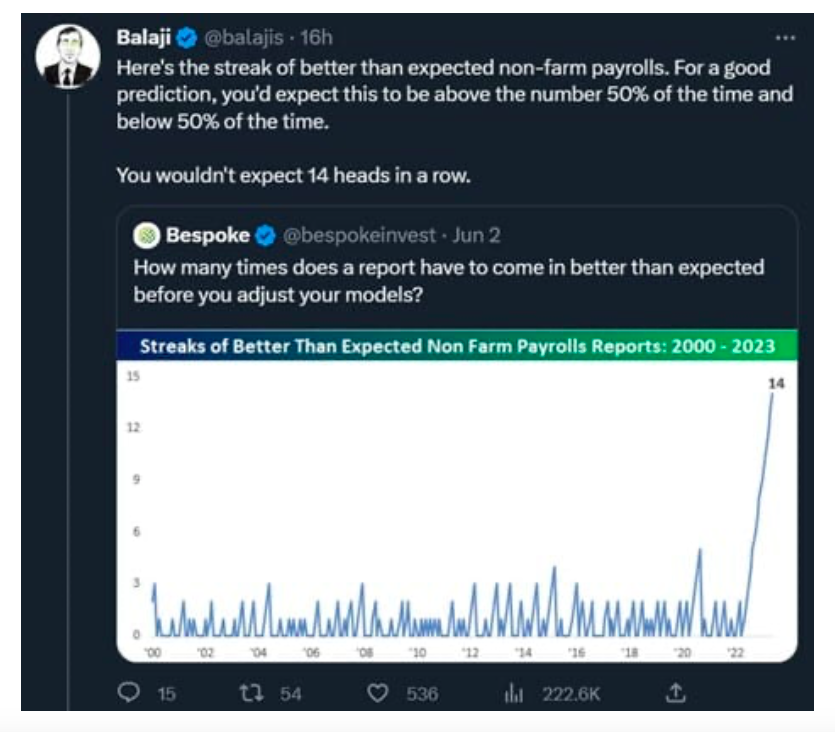835x732 pixels.
Task: Open the view analytics bar chart icon
Action: [x=513, y=693]
